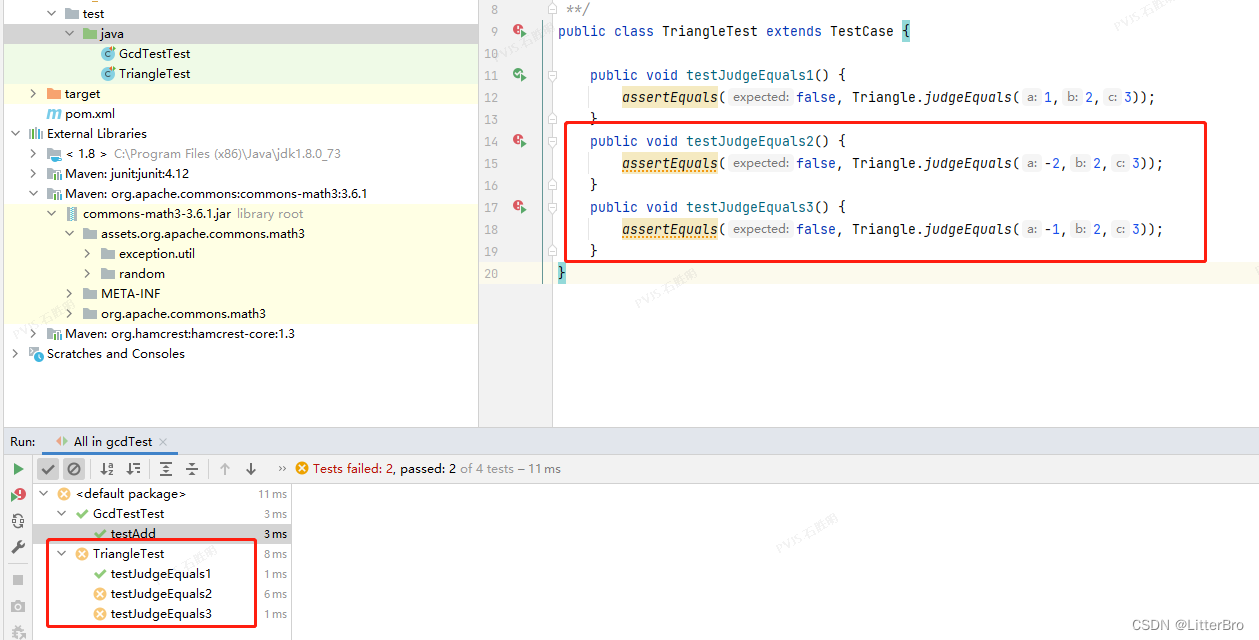Screen dimensions: 1259x640
Task: Click the Rerun Failed Tests icon in left strip
Action: (16, 494)
